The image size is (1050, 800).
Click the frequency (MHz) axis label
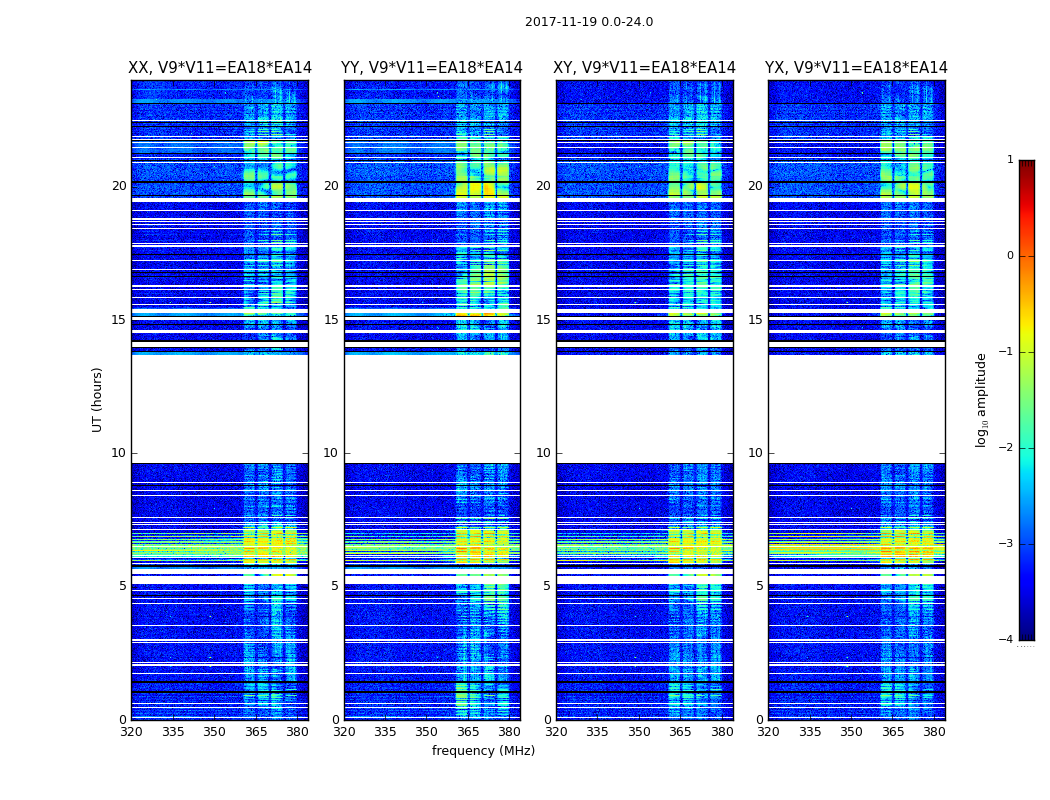pos(483,750)
